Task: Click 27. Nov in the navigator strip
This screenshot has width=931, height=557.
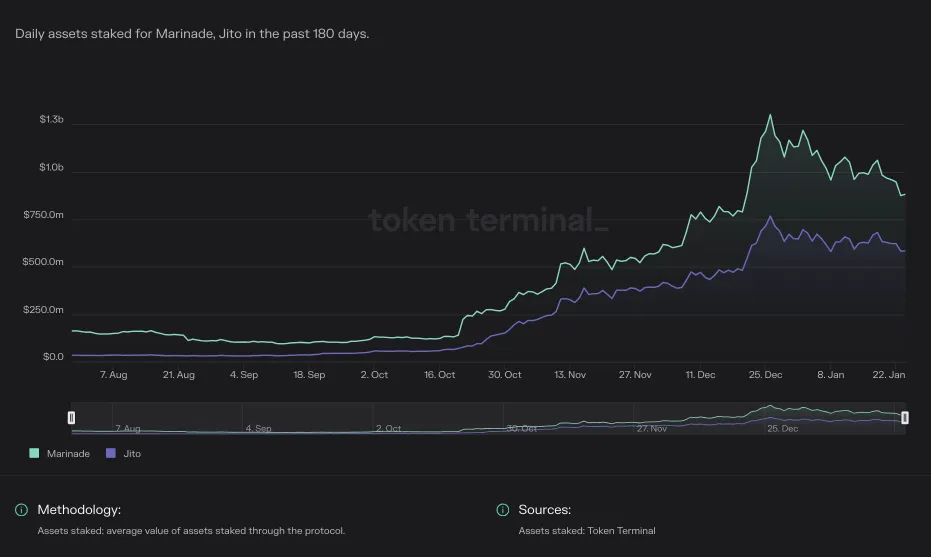Action: pos(651,428)
